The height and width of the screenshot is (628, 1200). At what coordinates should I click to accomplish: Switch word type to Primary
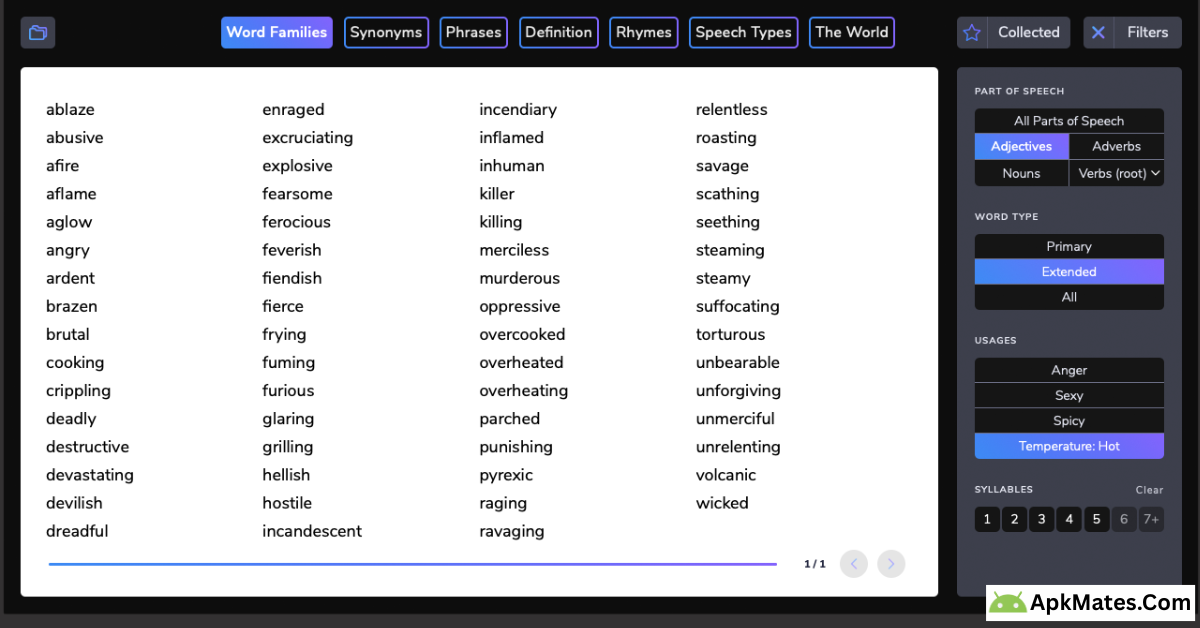(x=1068, y=245)
